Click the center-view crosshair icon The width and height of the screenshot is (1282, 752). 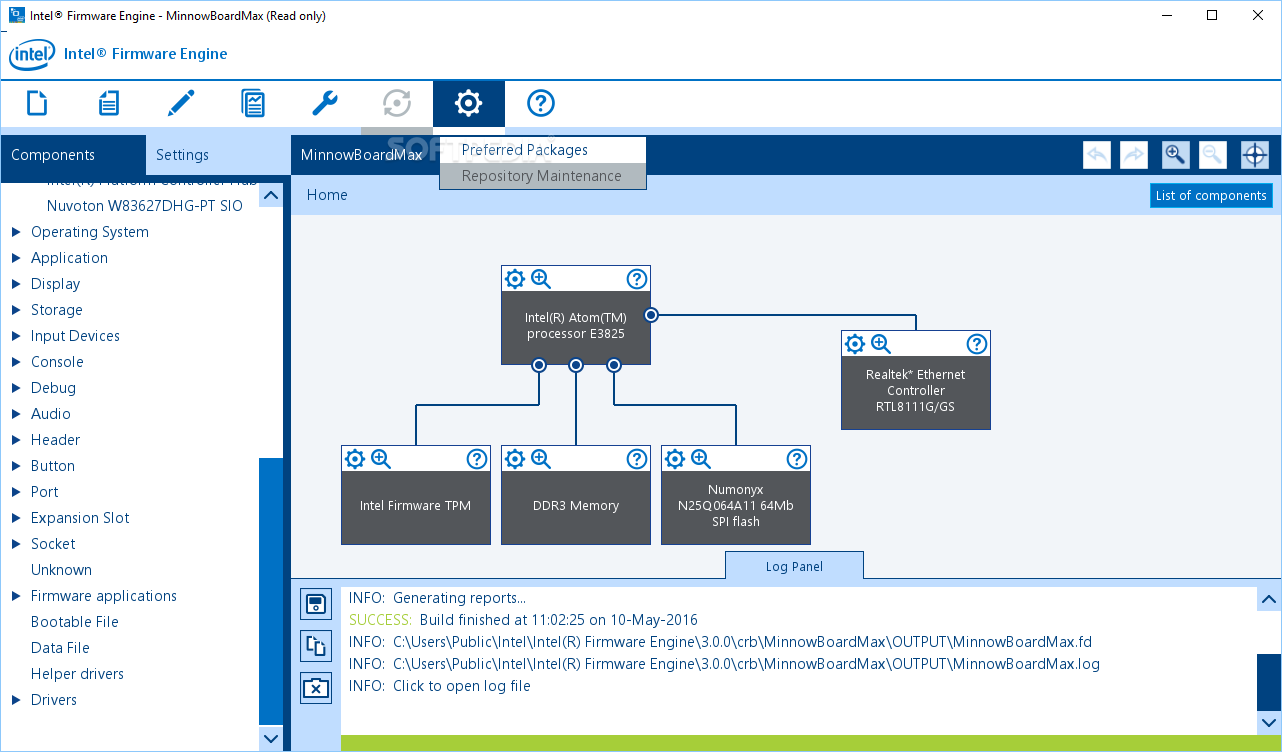(x=1255, y=155)
